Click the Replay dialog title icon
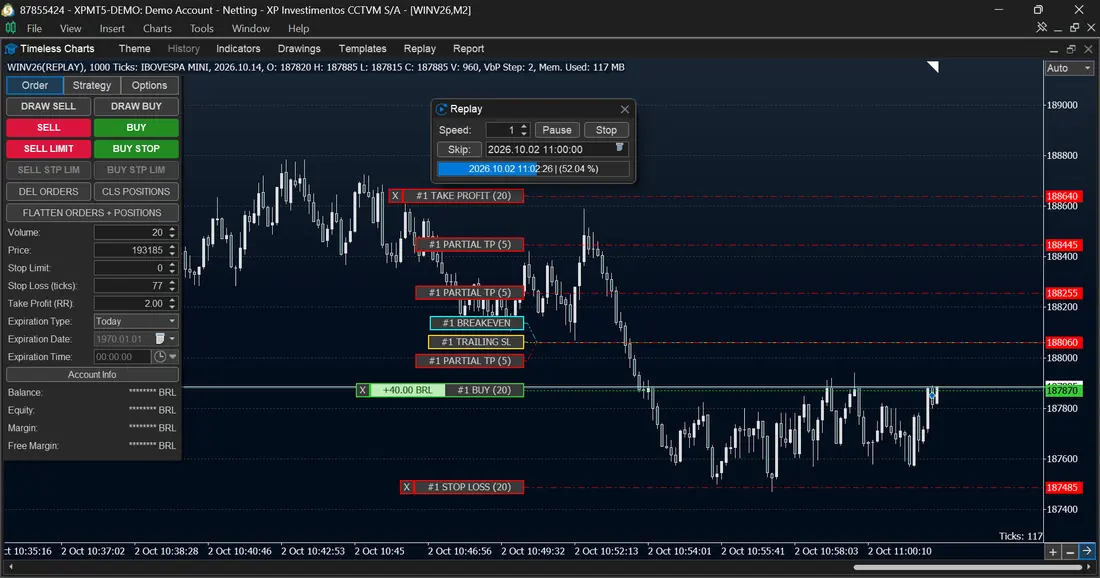The image size is (1100, 578). point(441,109)
